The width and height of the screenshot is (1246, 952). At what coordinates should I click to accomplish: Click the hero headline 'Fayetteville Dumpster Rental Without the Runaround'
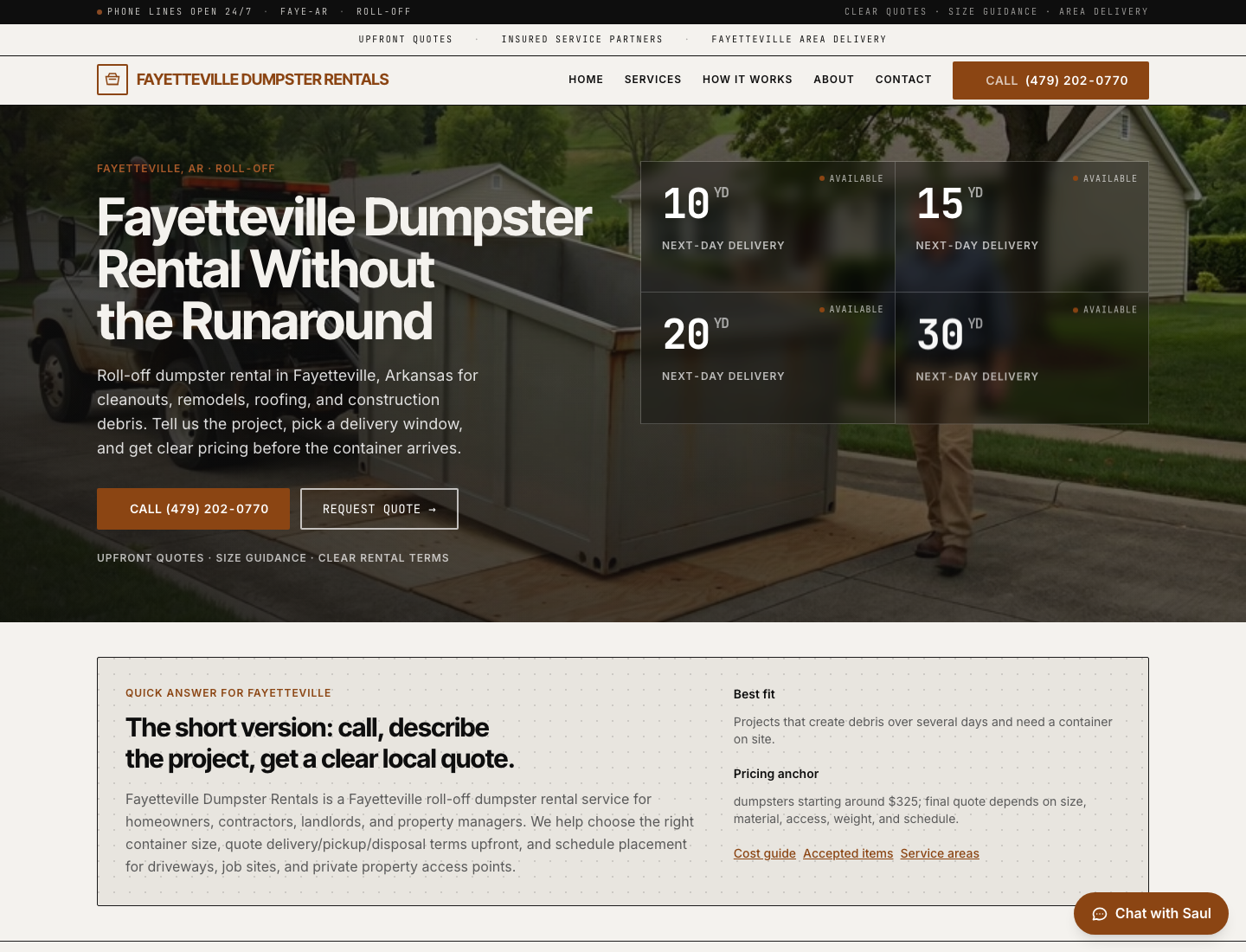(x=344, y=269)
